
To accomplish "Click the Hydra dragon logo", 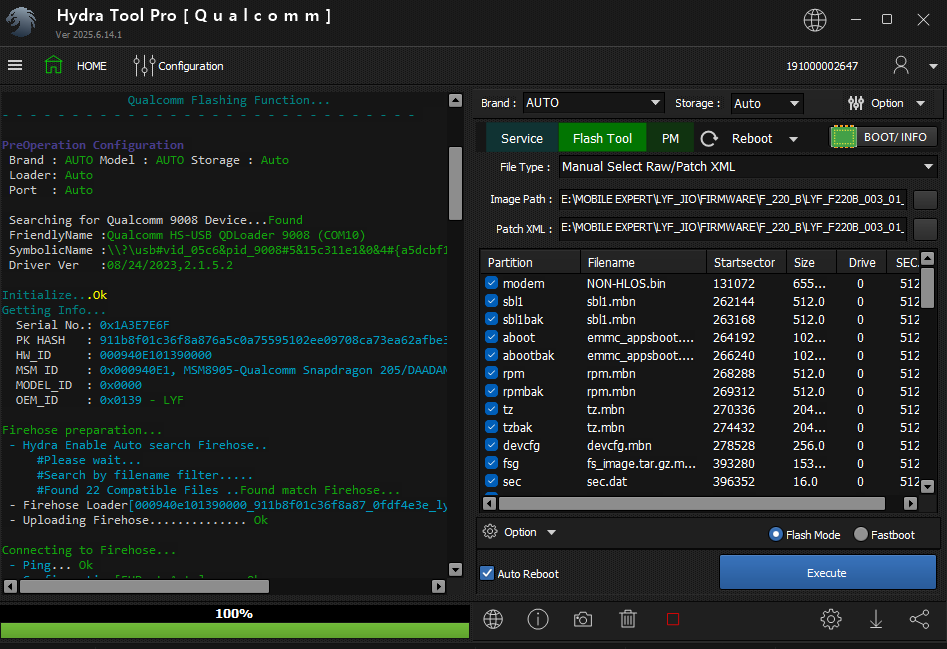I will click(22, 22).
